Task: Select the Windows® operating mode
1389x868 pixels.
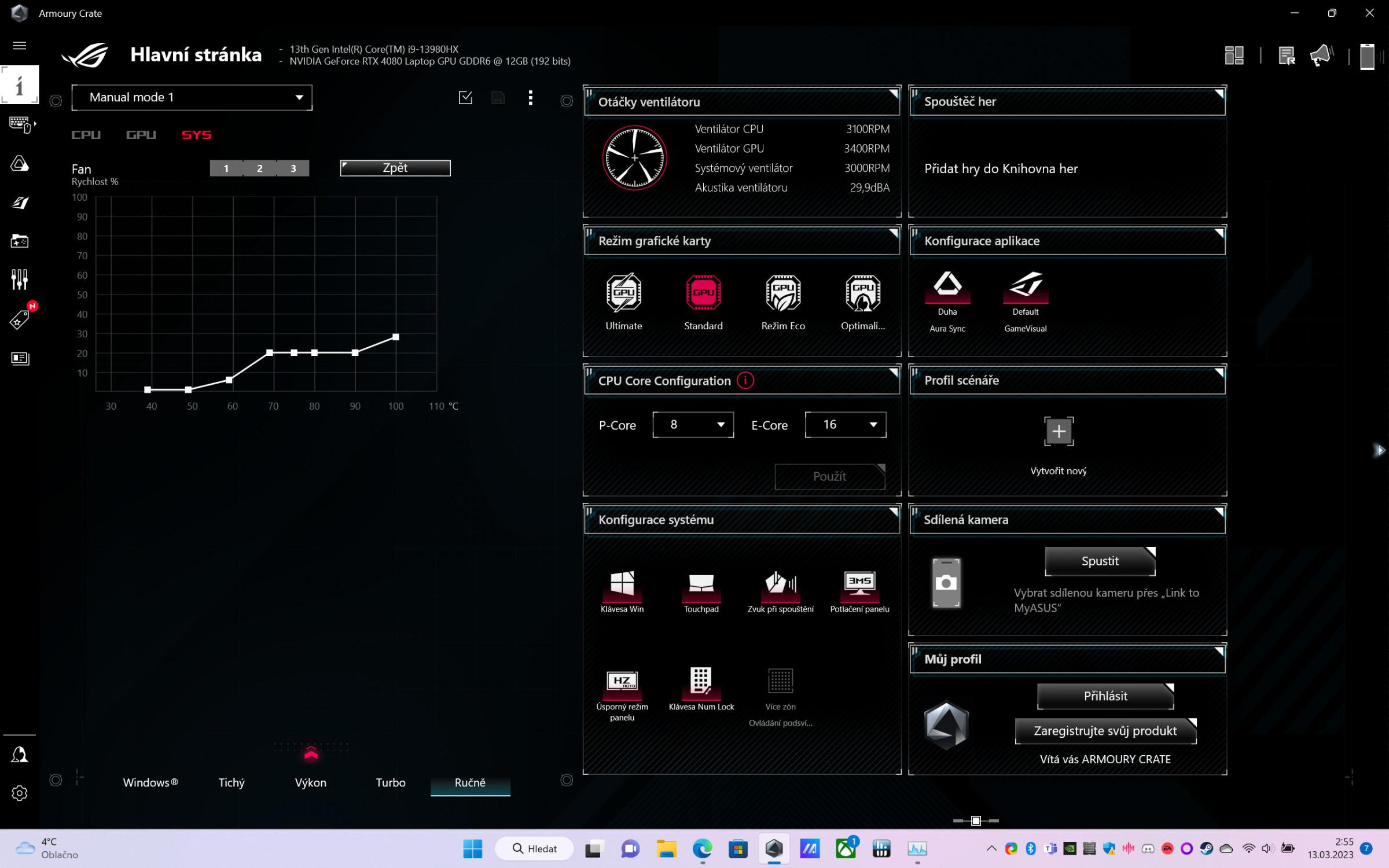Action: pyautogui.click(x=150, y=782)
